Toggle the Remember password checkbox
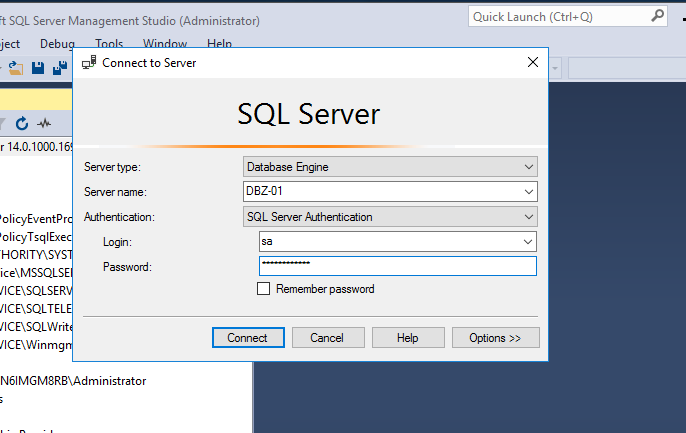Viewport: 686px width, 433px height. (x=263, y=289)
